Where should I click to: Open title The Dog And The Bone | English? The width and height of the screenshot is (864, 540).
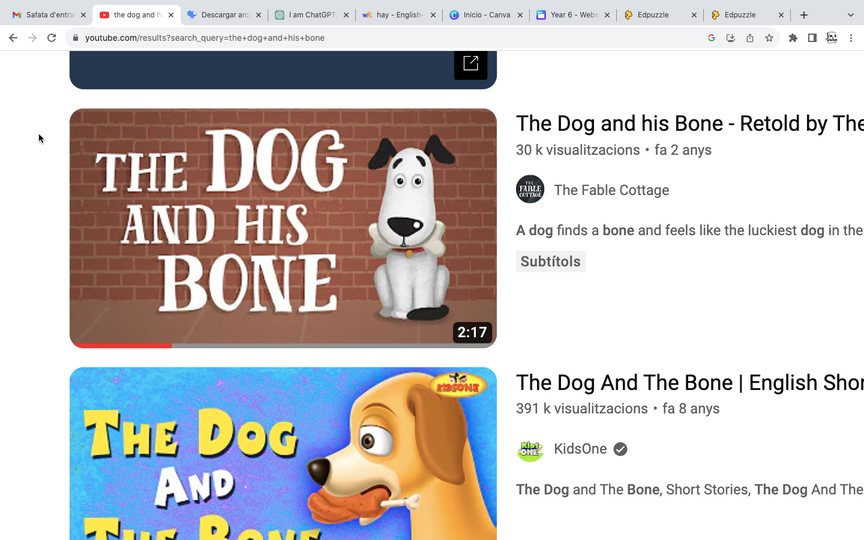click(x=690, y=382)
